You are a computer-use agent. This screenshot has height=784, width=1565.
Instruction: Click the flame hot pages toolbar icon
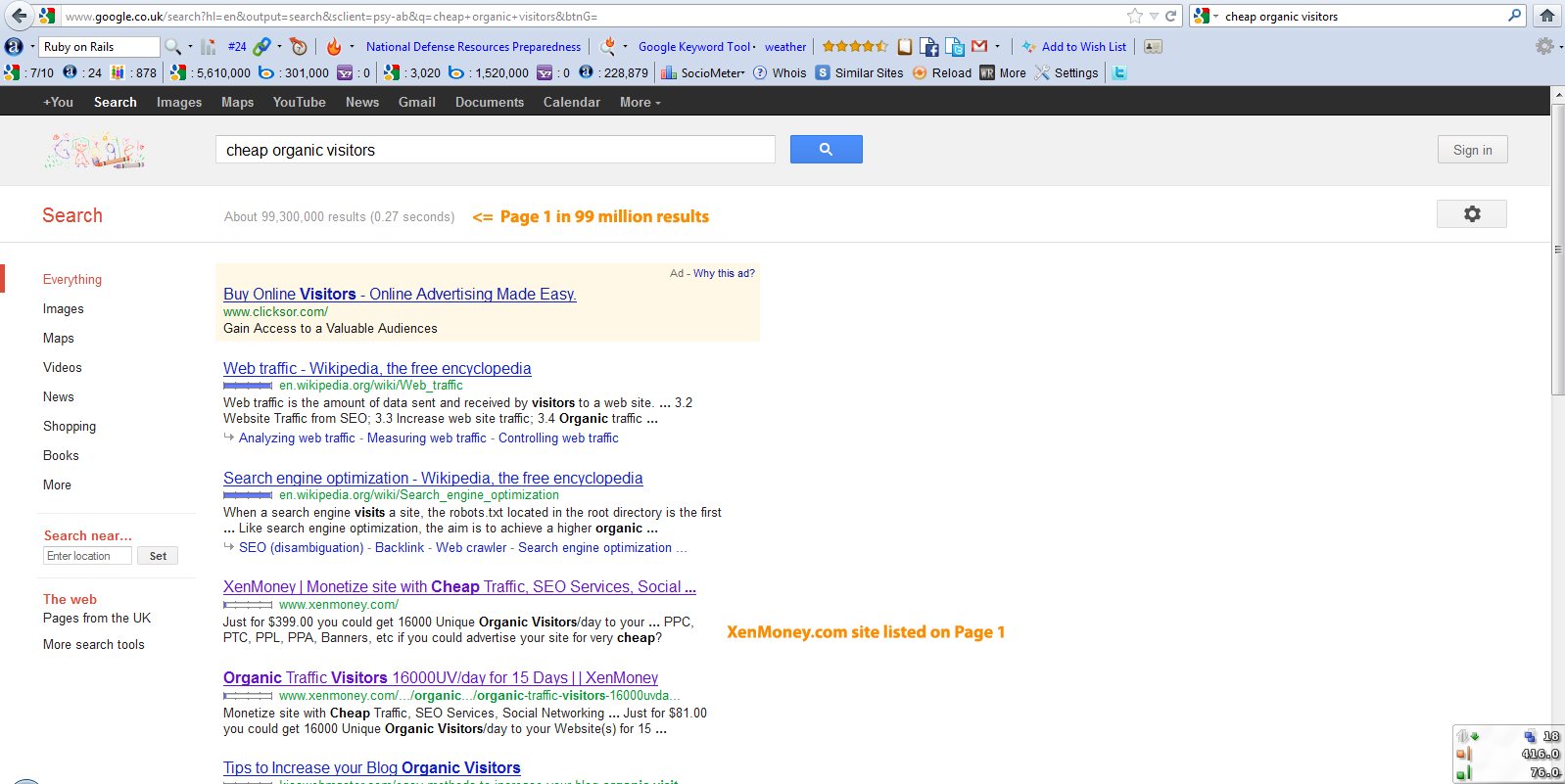(x=334, y=46)
